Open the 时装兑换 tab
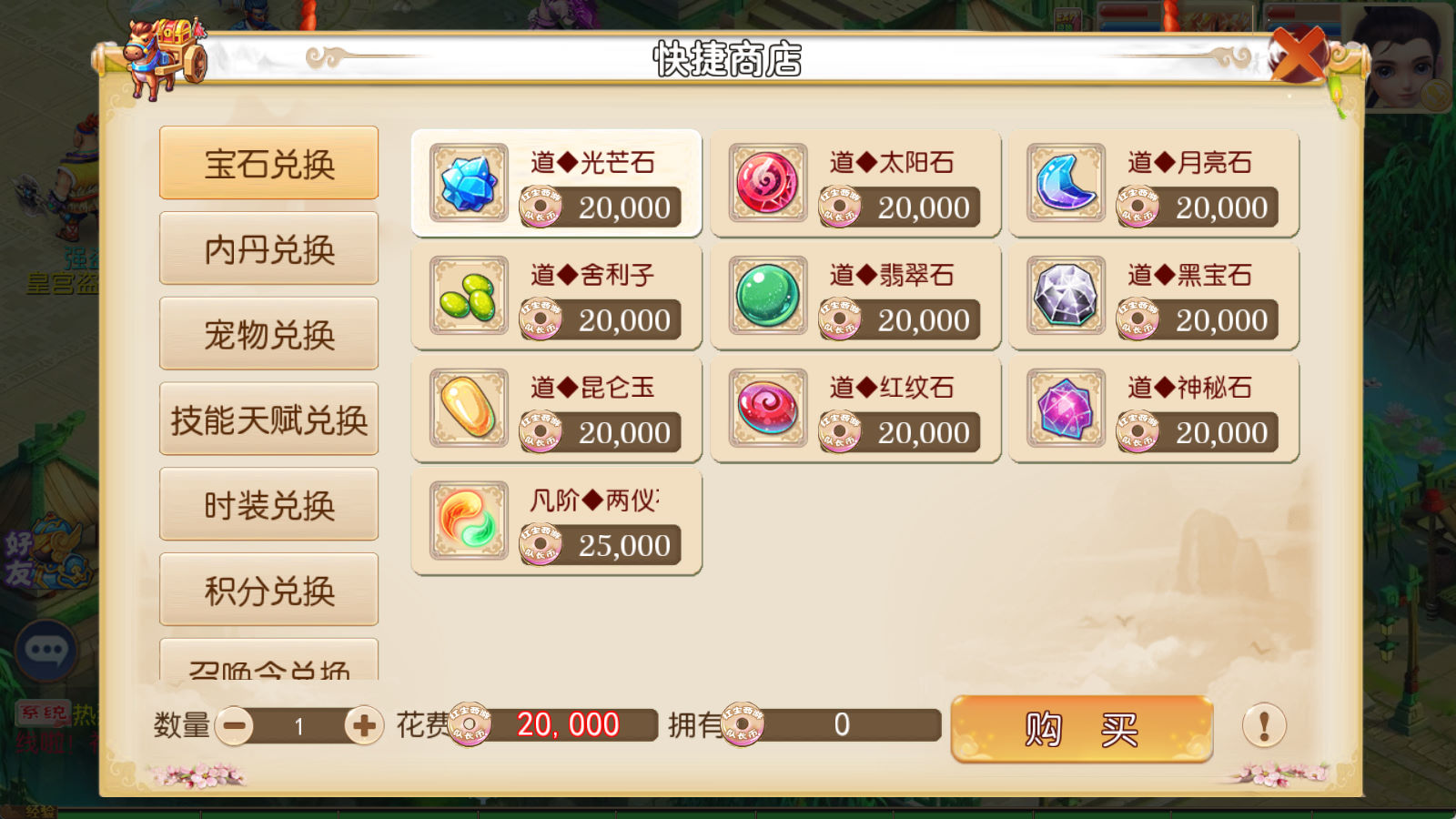 tap(269, 505)
